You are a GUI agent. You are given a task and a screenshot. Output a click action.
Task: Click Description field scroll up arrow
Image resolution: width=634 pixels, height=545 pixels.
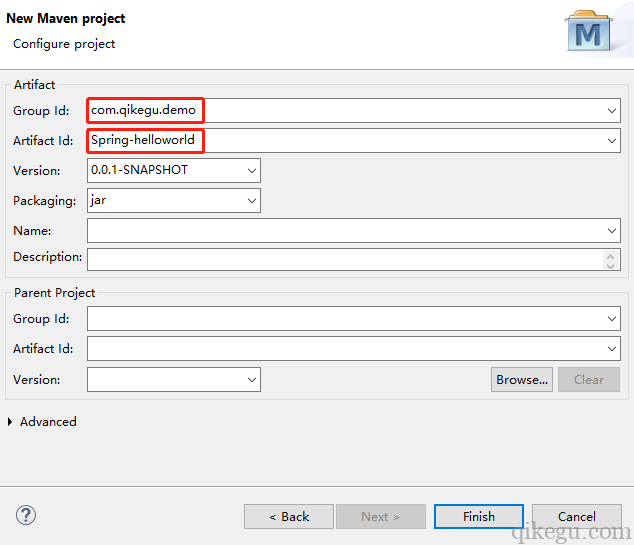tap(611, 256)
